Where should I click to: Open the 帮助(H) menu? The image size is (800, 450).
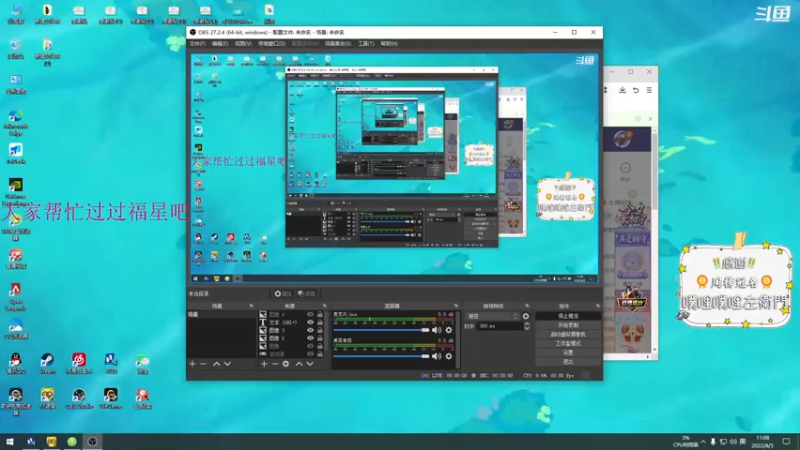[389, 44]
